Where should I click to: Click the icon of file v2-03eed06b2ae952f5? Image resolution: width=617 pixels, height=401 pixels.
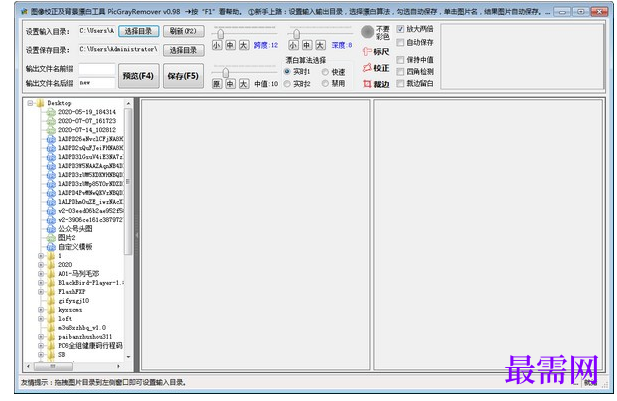[51, 211]
